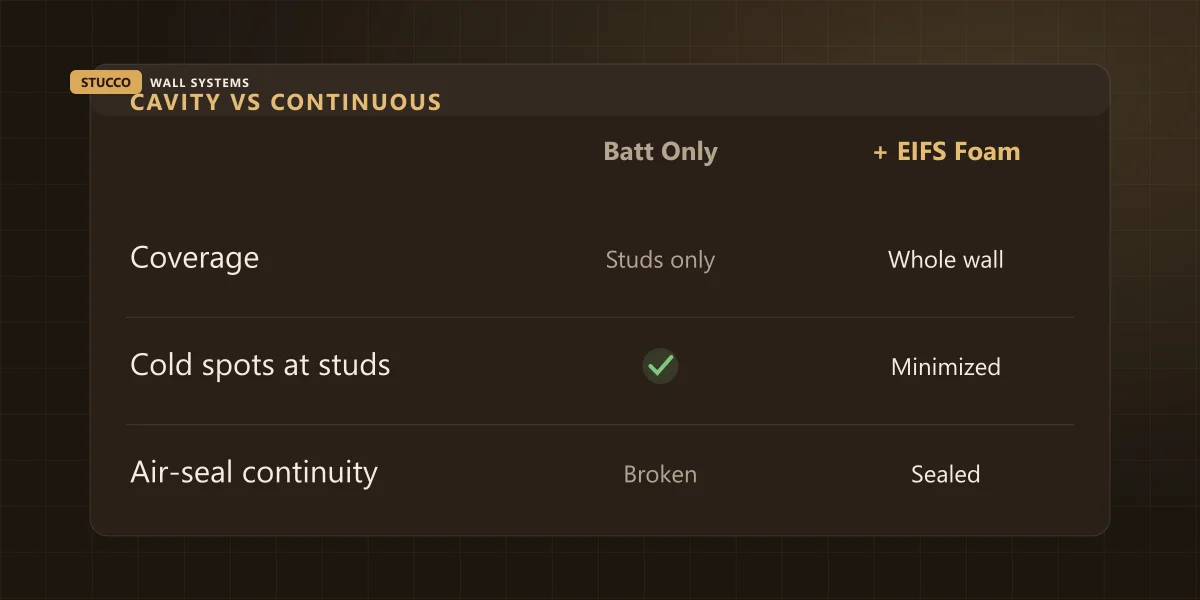
Task: Click the Cold spots at studs label
Action: 260,365
